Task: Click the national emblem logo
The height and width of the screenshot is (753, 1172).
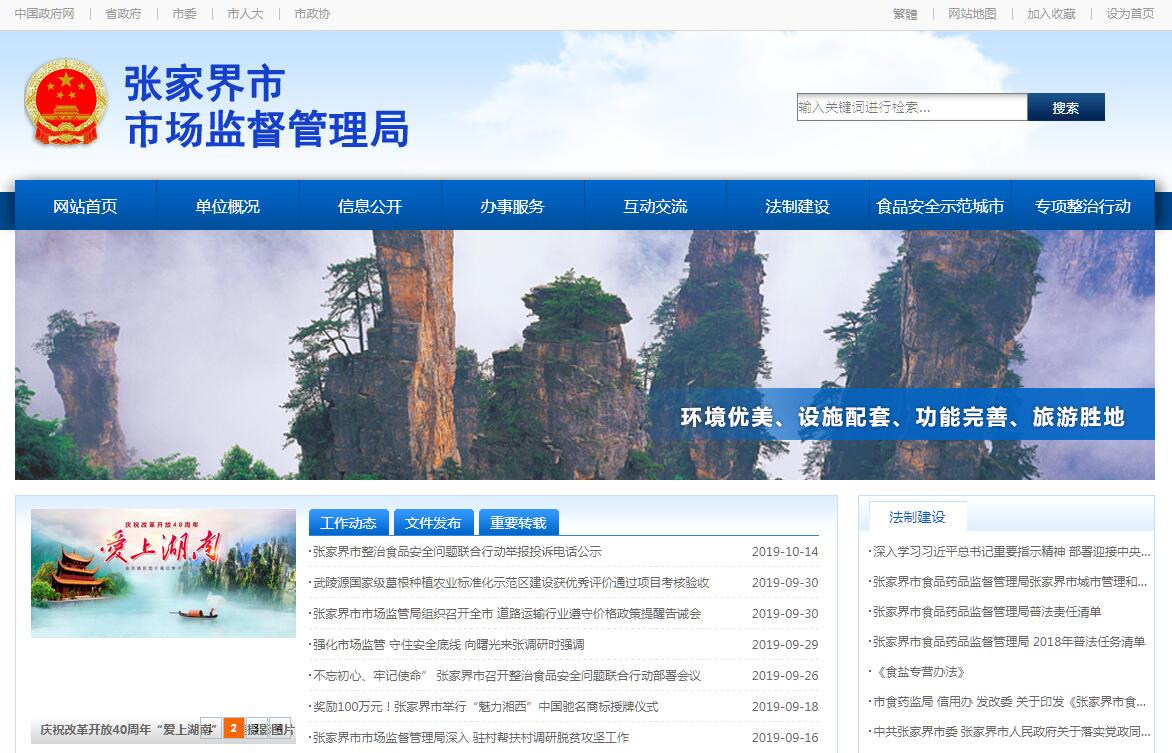Action: coord(65,103)
